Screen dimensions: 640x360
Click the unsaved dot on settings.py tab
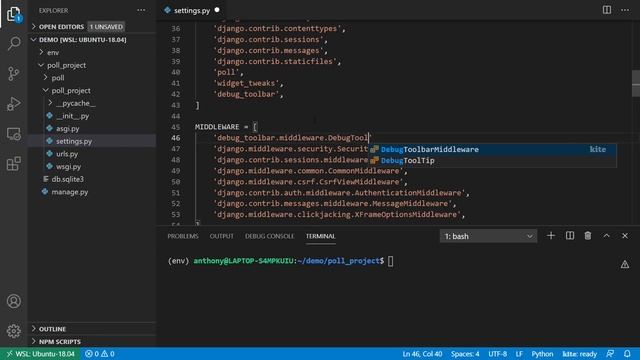[x=217, y=10]
